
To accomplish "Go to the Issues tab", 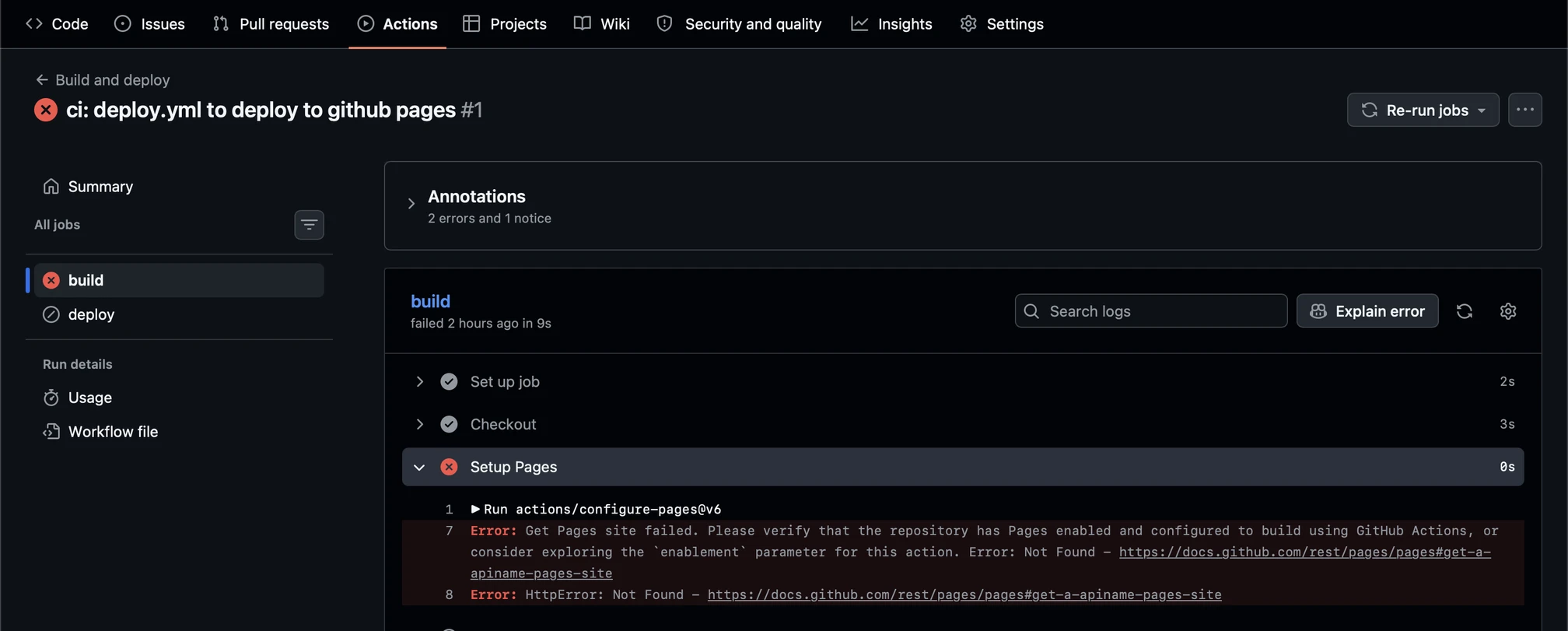I will [x=149, y=23].
